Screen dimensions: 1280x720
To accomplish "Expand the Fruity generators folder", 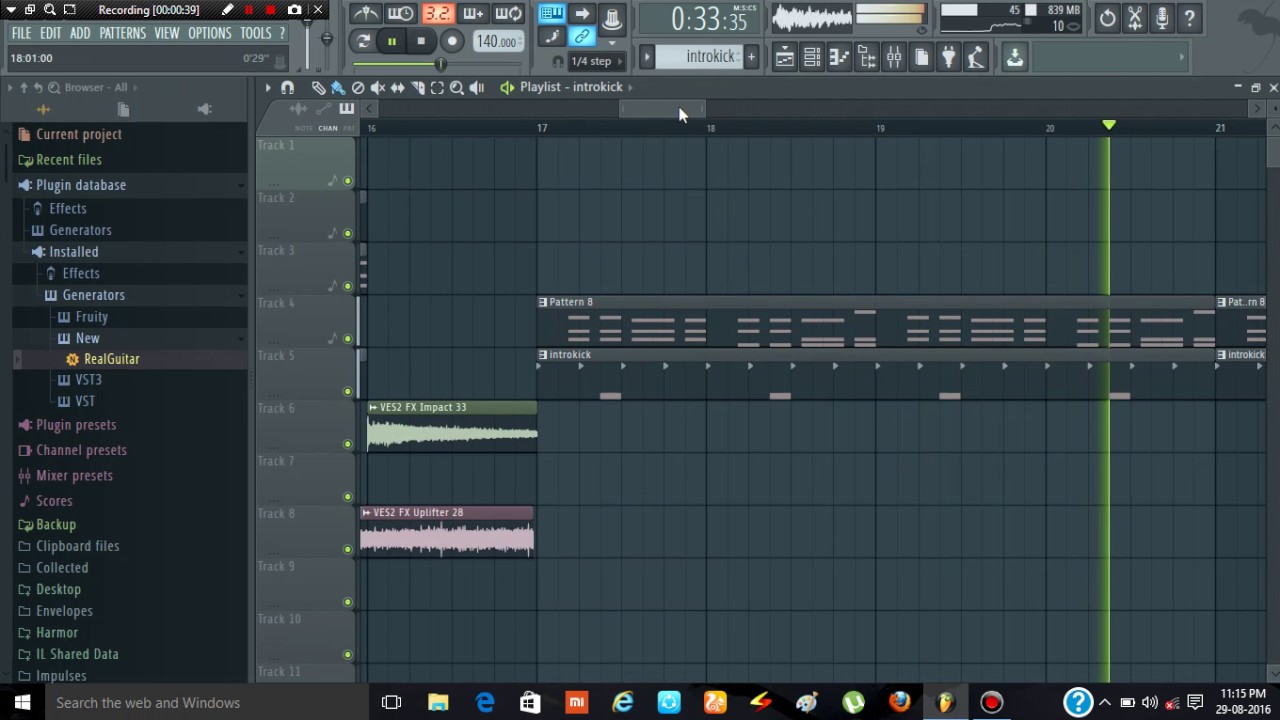I will (x=91, y=317).
